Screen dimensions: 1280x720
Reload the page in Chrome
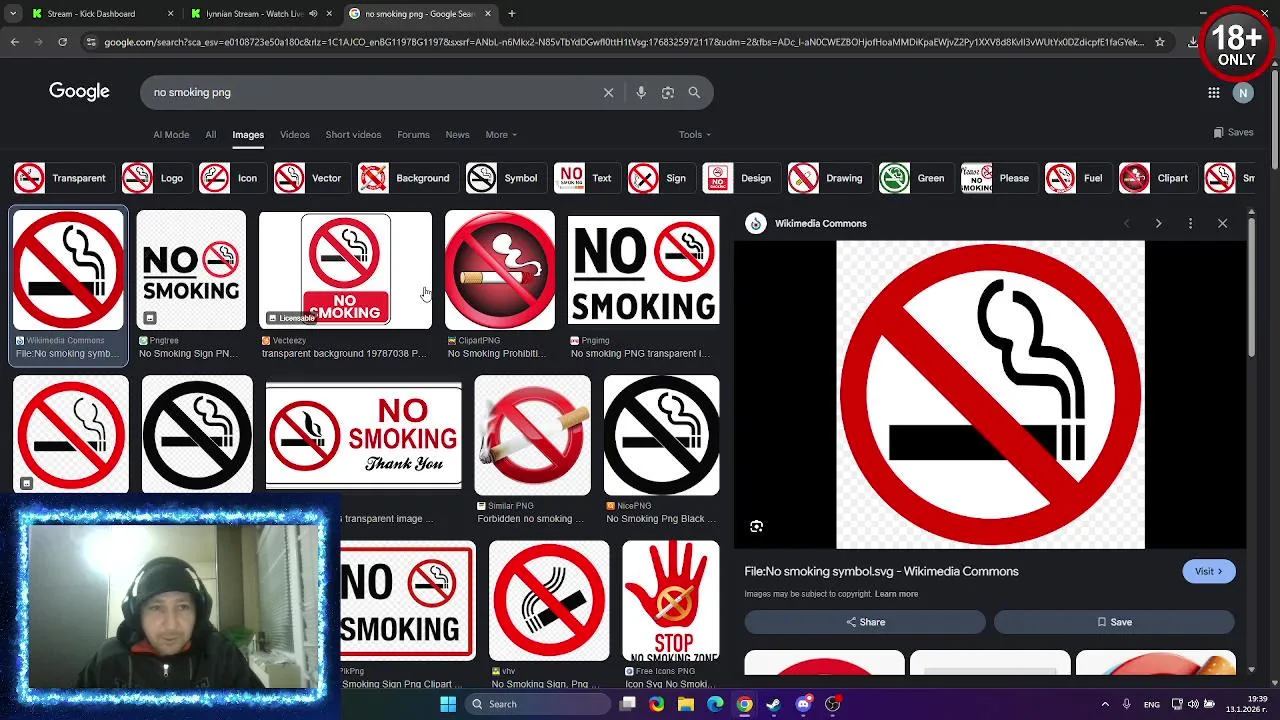(62, 42)
